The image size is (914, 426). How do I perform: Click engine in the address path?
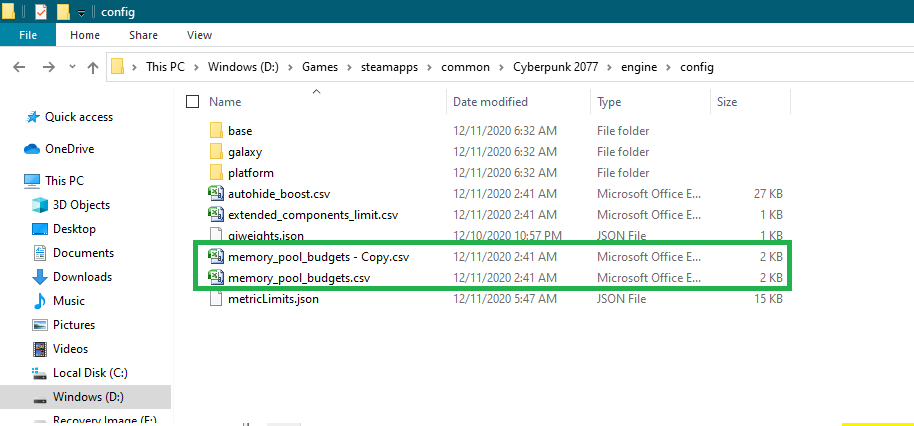coord(639,67)
